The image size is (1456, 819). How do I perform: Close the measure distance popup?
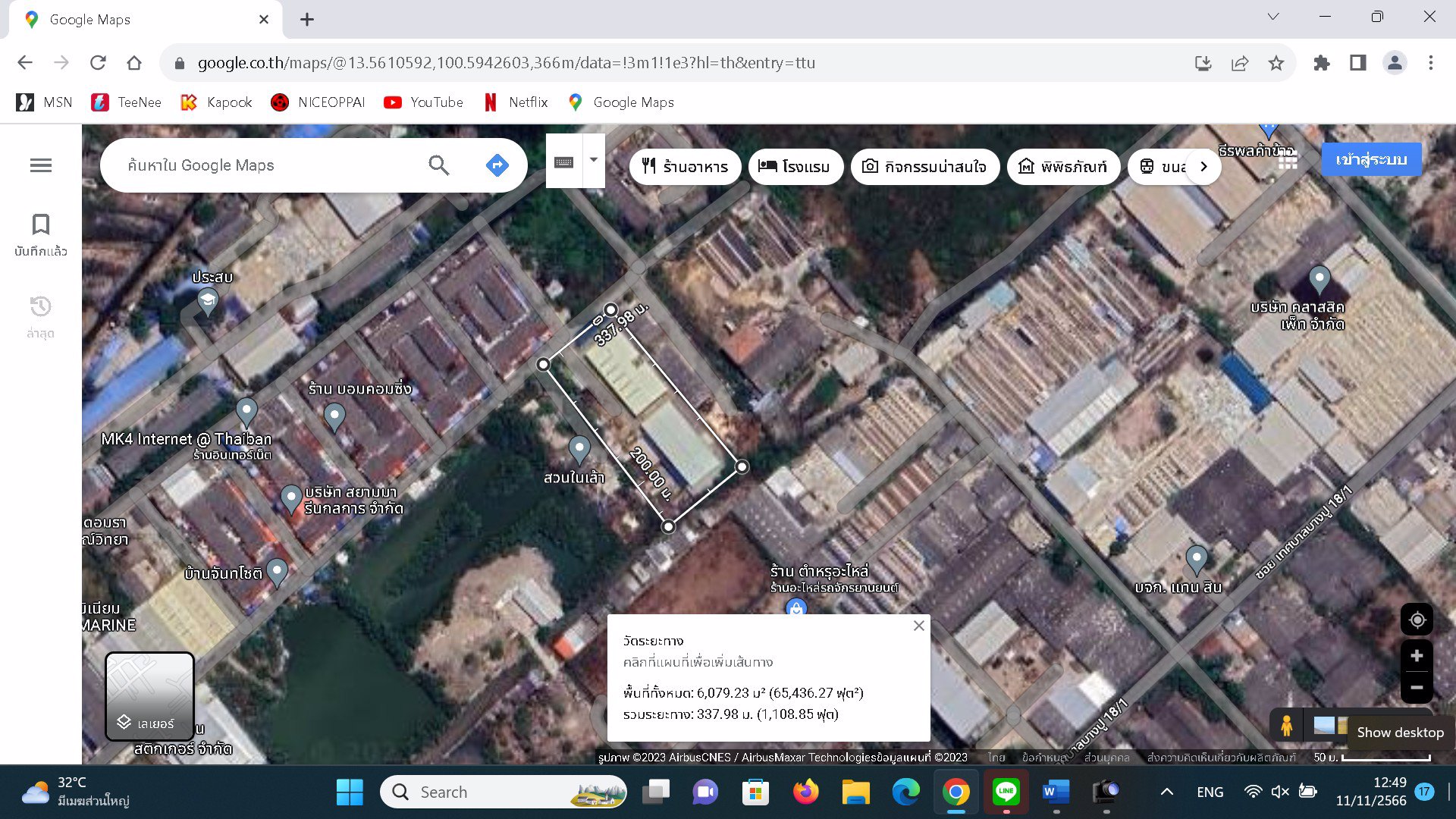[918, 626]
